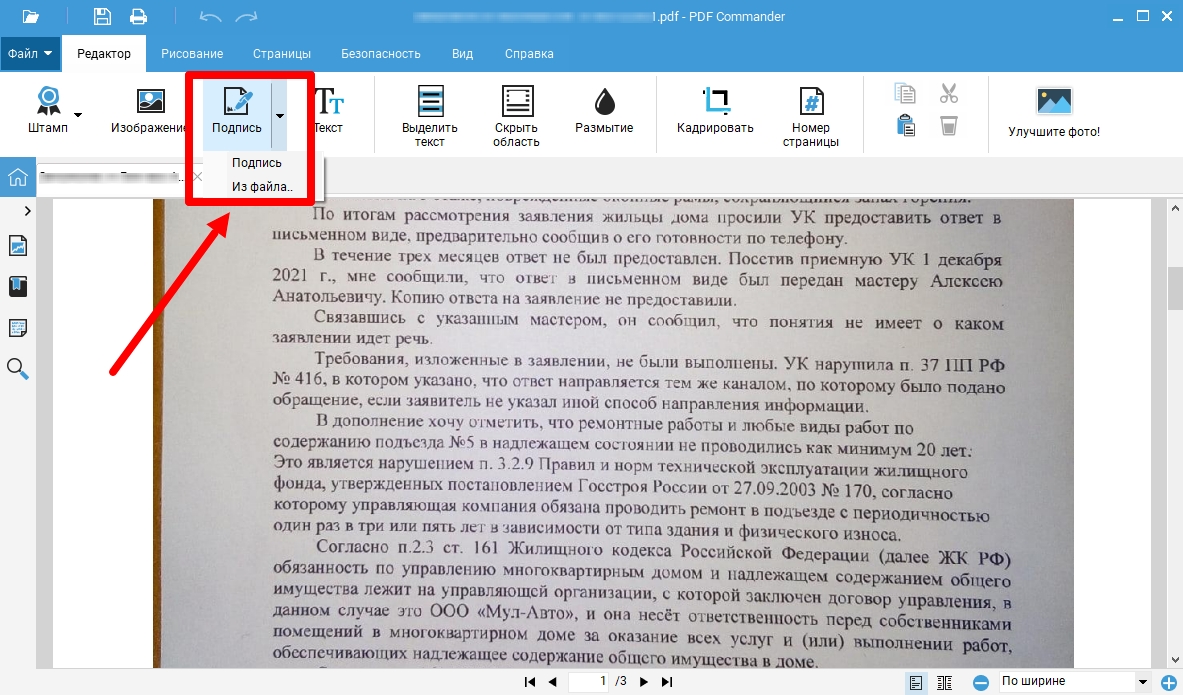Switch to two-page view mode
The image size is (1183, 695).
tap(945, 682)
